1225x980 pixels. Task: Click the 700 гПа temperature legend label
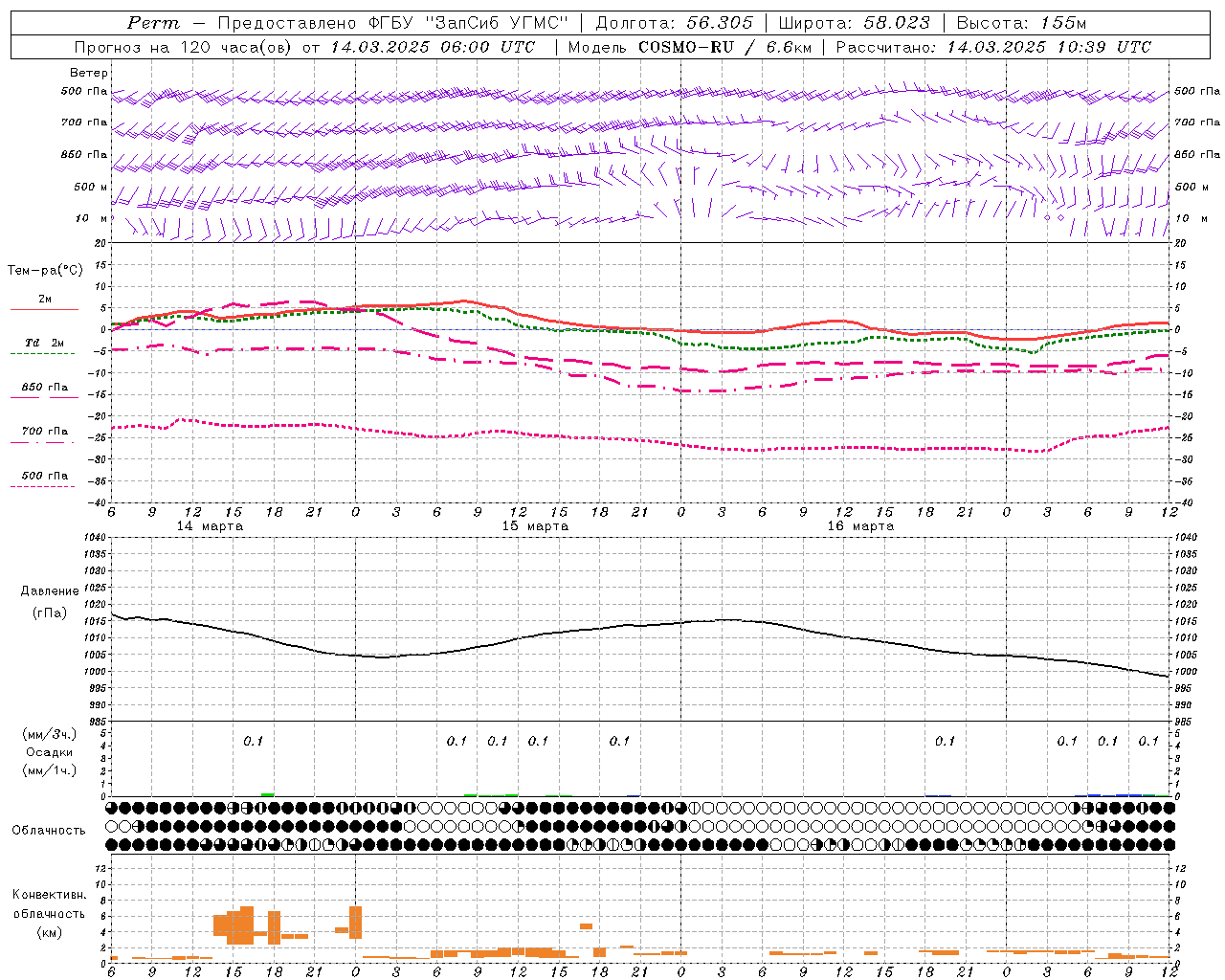(45, 432)
